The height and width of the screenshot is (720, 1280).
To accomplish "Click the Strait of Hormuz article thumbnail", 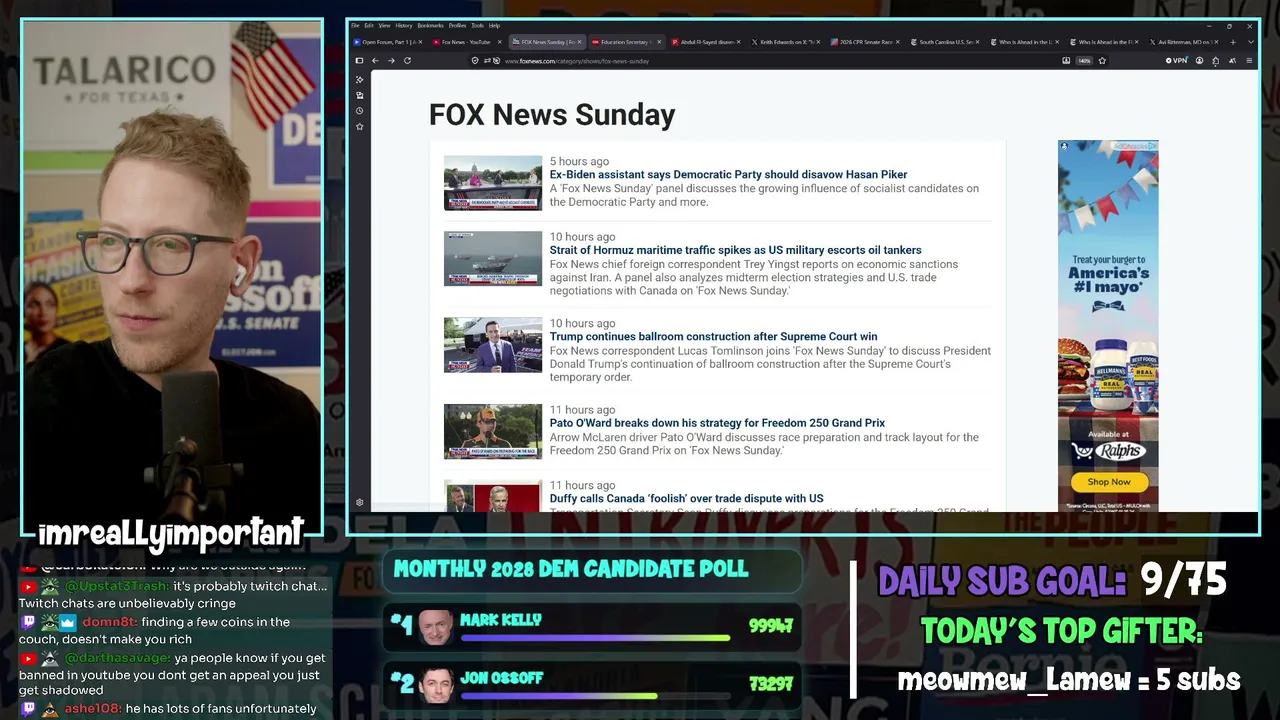I will pyautogui.click(x=493, y=258).
